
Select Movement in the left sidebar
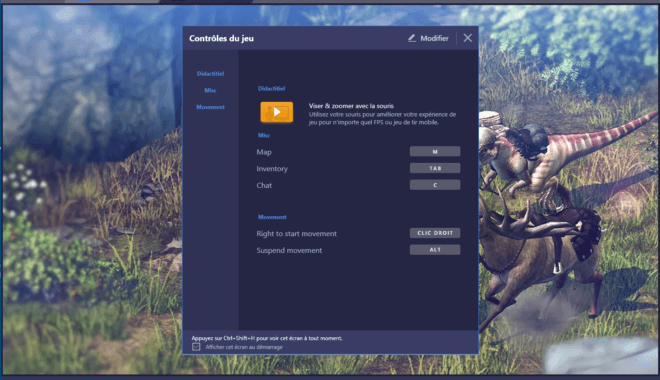pyautogui.click(x=210, y=107)
